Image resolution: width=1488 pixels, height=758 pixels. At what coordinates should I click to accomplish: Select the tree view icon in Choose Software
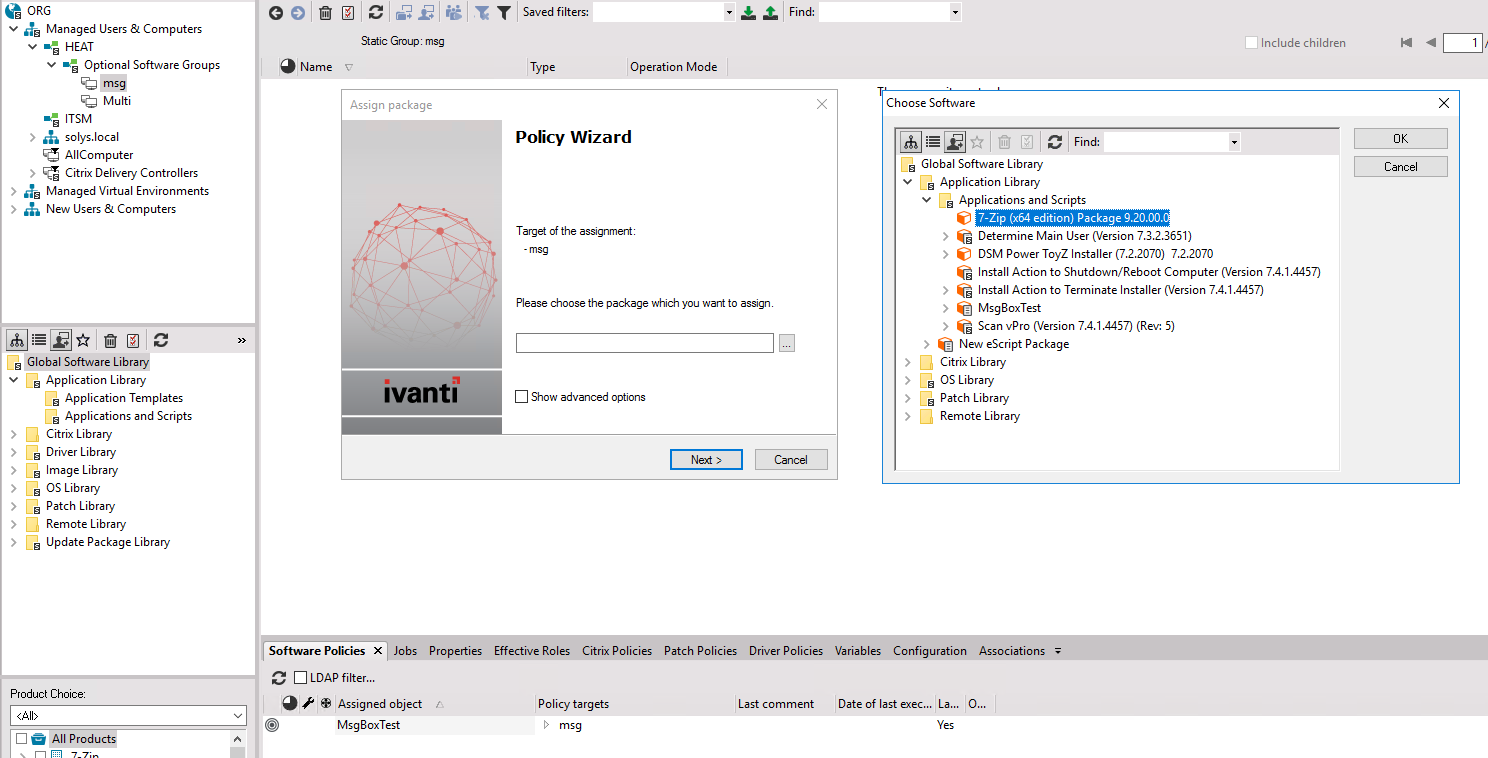[911, 141]
